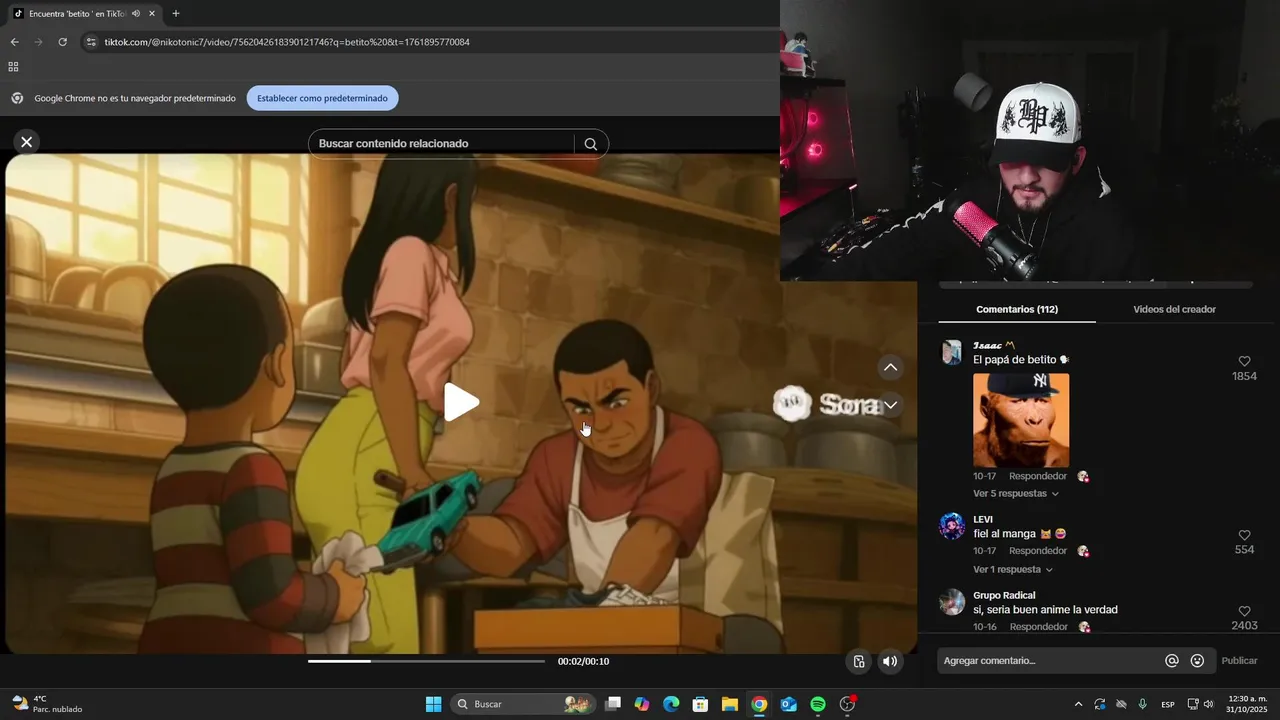Click the floating player icon beside volume

pyautogui.click(x=859, y=661)
